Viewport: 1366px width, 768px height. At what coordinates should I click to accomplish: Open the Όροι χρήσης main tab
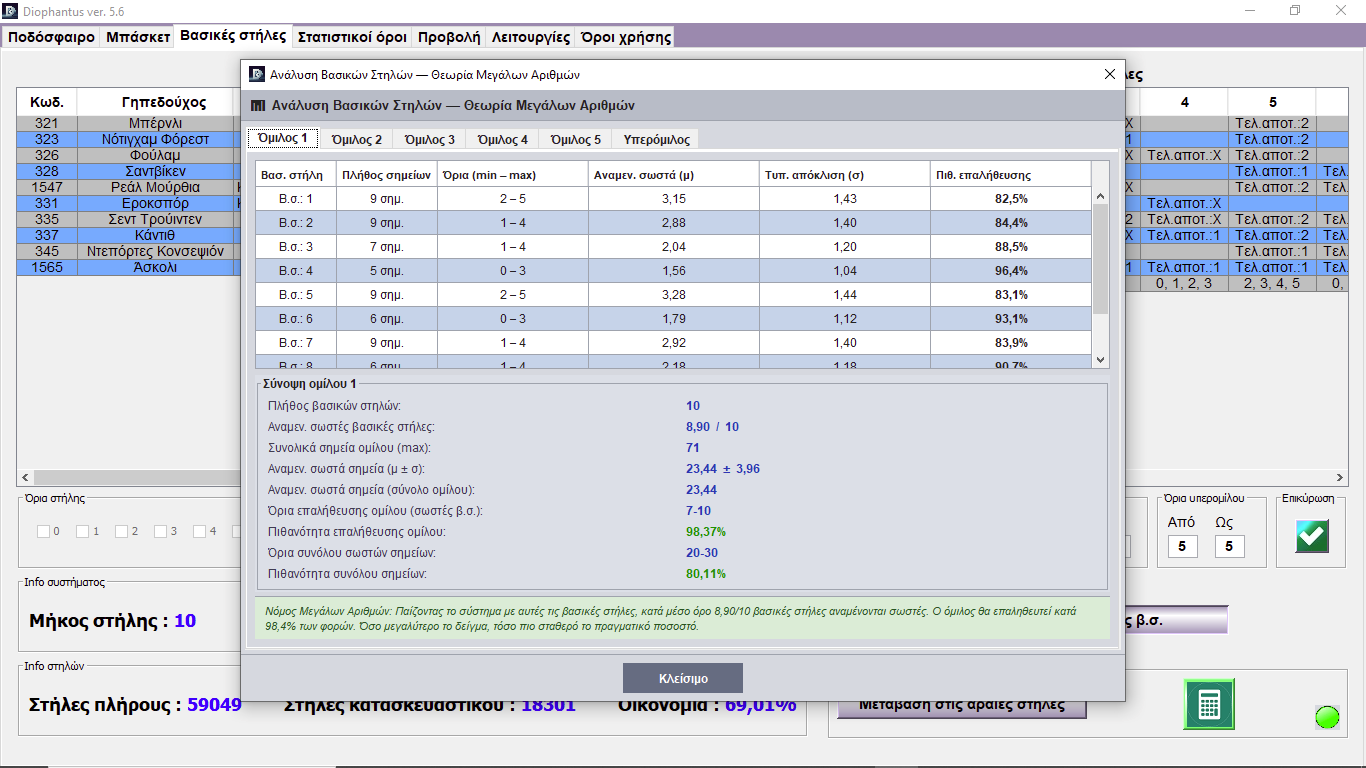[x=625, y=37]
